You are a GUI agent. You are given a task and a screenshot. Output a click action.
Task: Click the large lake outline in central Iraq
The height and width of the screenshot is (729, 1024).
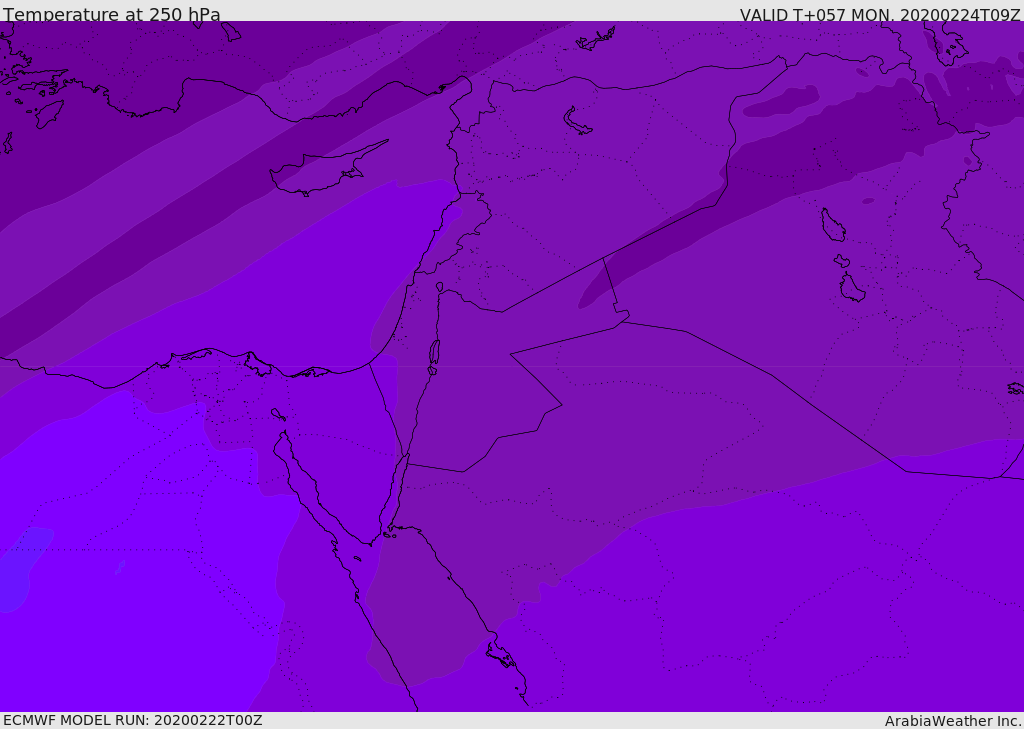832,225
